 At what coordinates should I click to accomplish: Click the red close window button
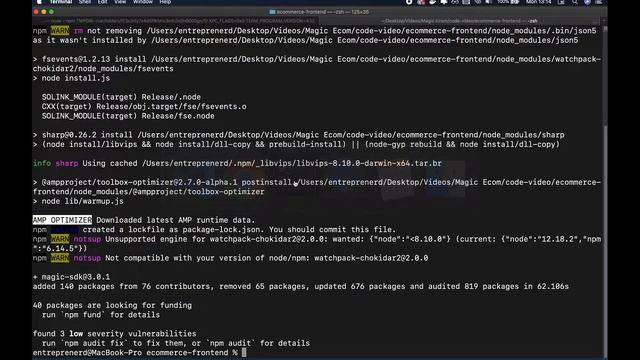(36, 12)
